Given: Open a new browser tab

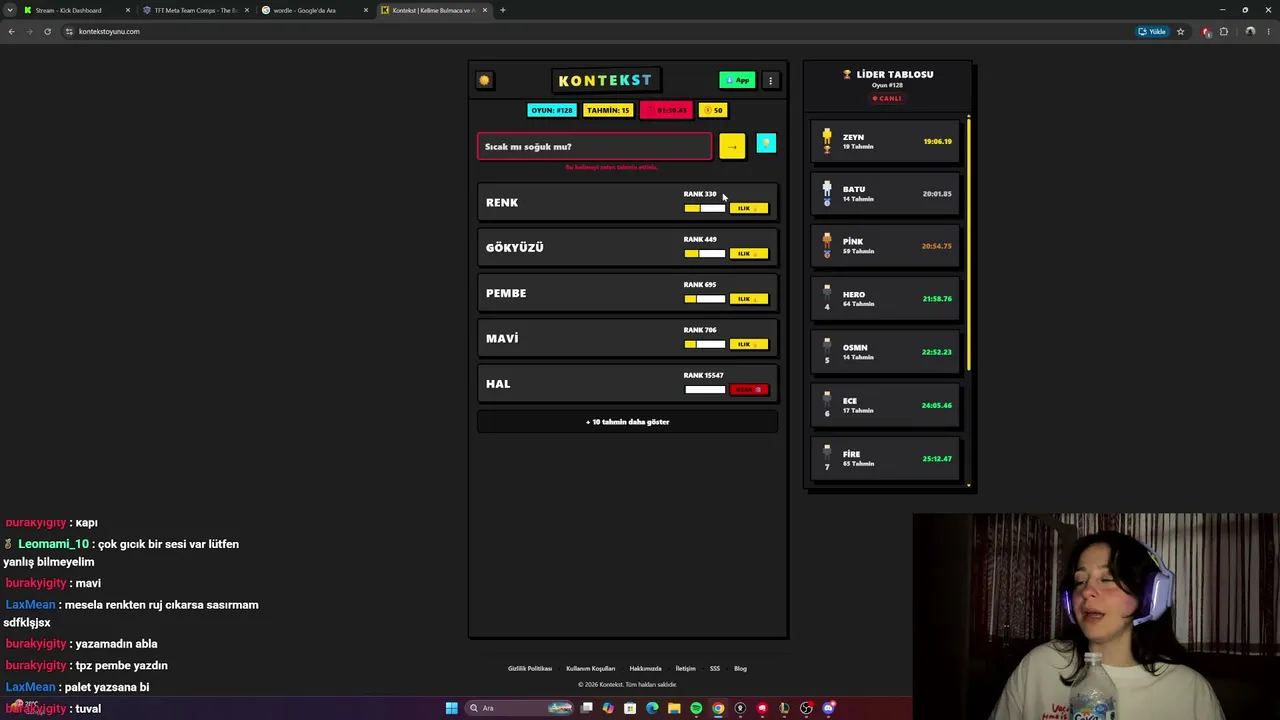Looking at the screenshot, I should click(x=503, y=10).
